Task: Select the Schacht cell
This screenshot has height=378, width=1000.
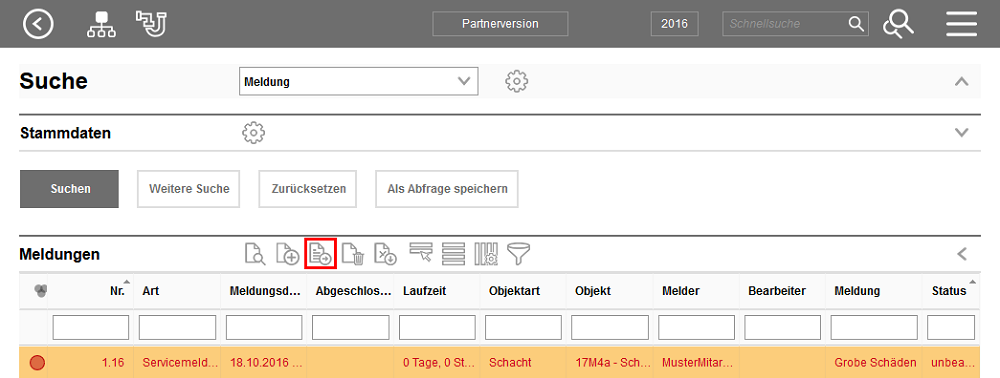Action: click(523, 363)
